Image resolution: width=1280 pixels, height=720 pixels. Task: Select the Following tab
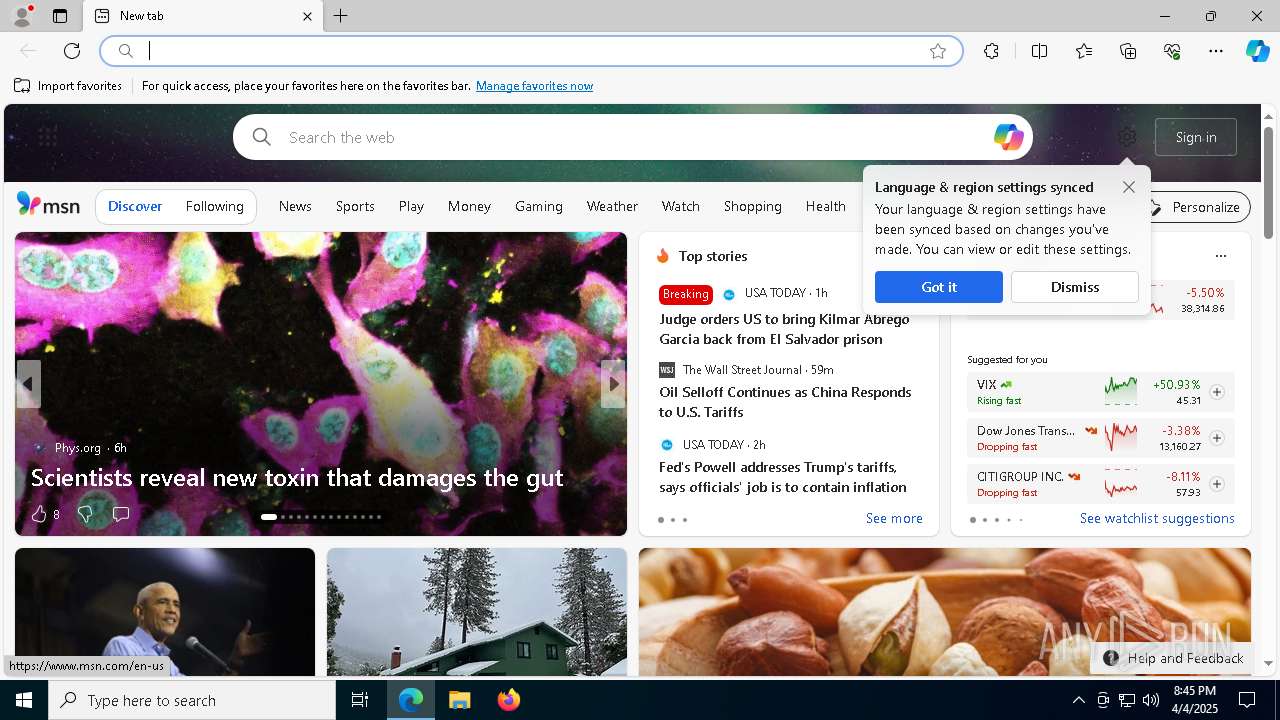point(214,206)
